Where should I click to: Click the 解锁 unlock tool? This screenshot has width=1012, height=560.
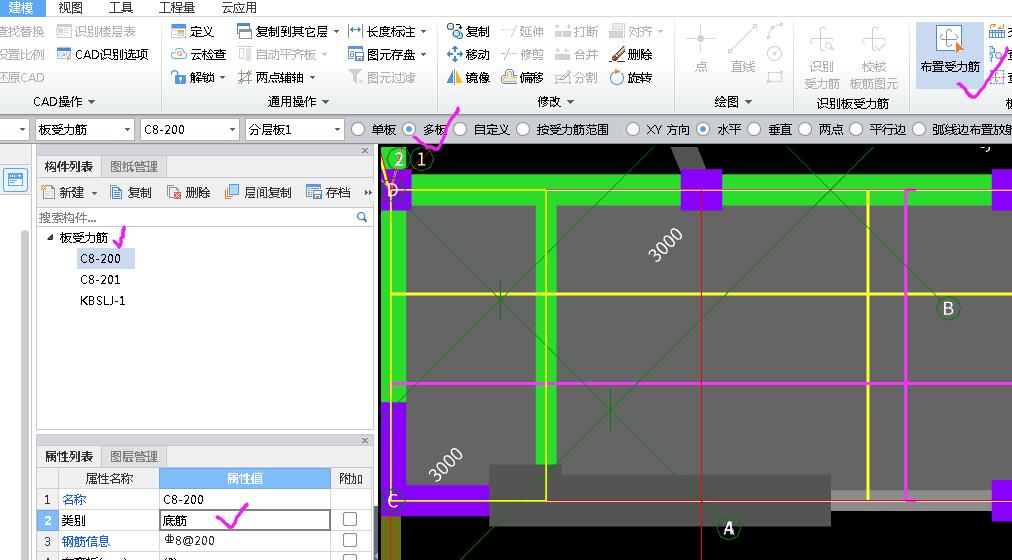pyautogui.click(x=192, y=77)
